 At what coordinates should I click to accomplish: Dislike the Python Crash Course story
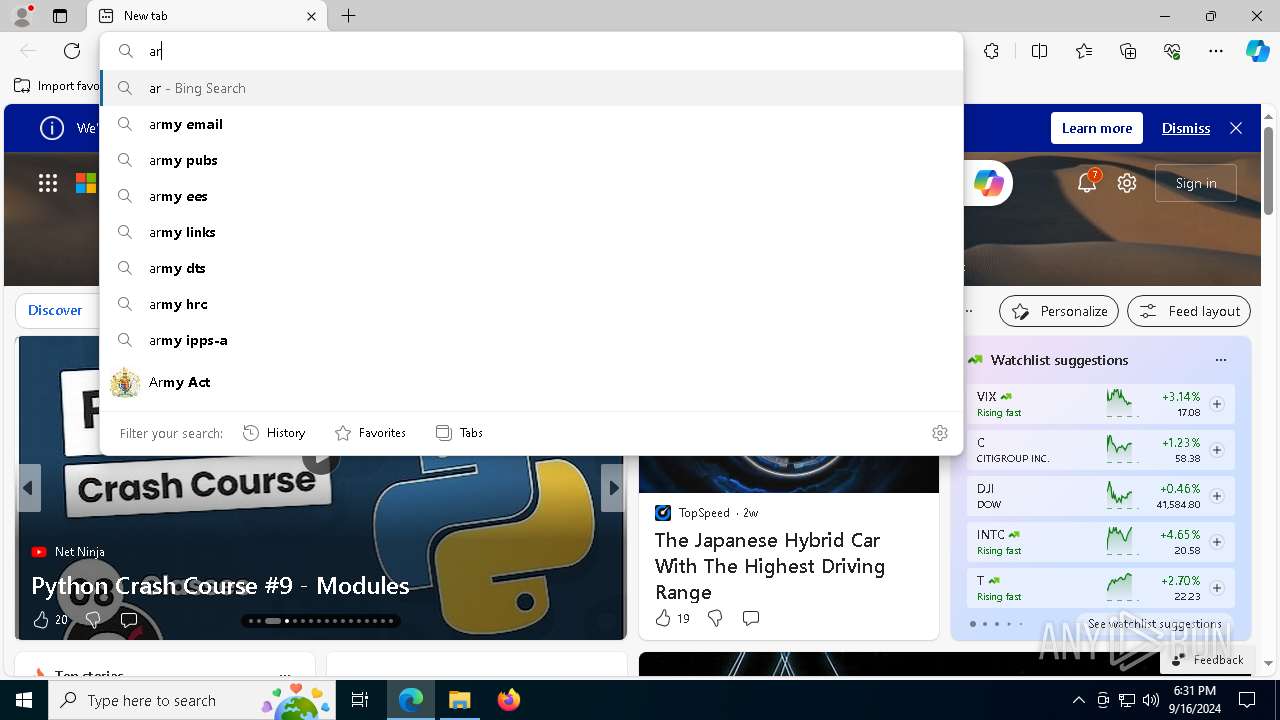[x=92, y=620]
